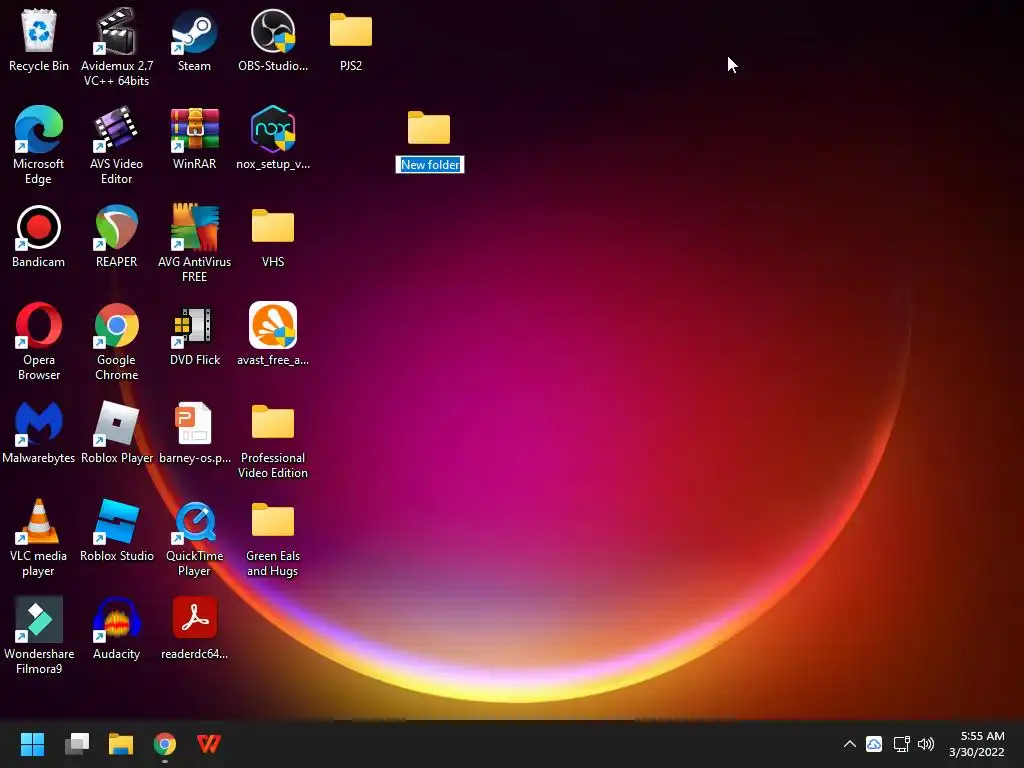Click the cloud sync tray icon
Screen dimensions: 1024x768
pyautogui.click(x=874, y=744)
